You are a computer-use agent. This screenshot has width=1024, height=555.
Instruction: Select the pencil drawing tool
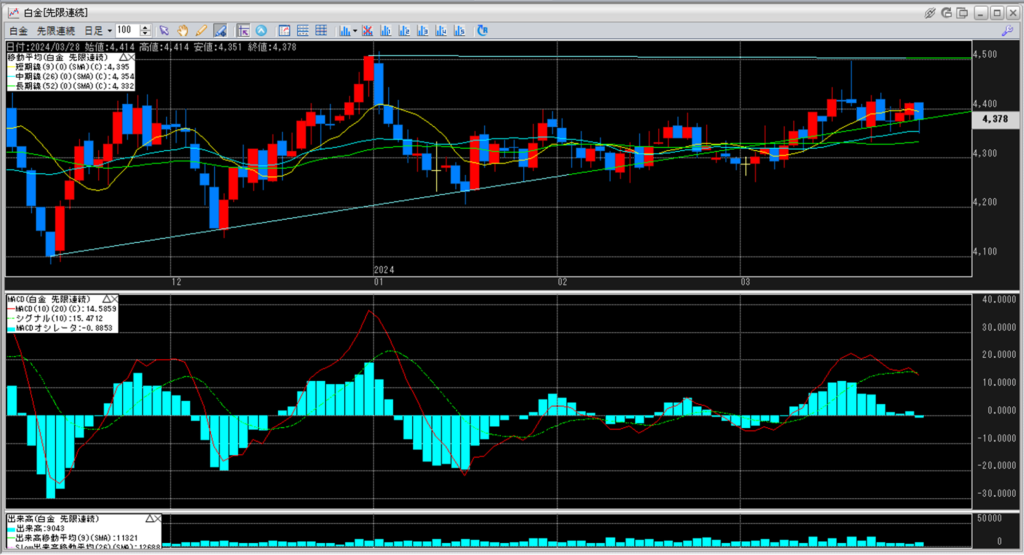pos(202,31)
